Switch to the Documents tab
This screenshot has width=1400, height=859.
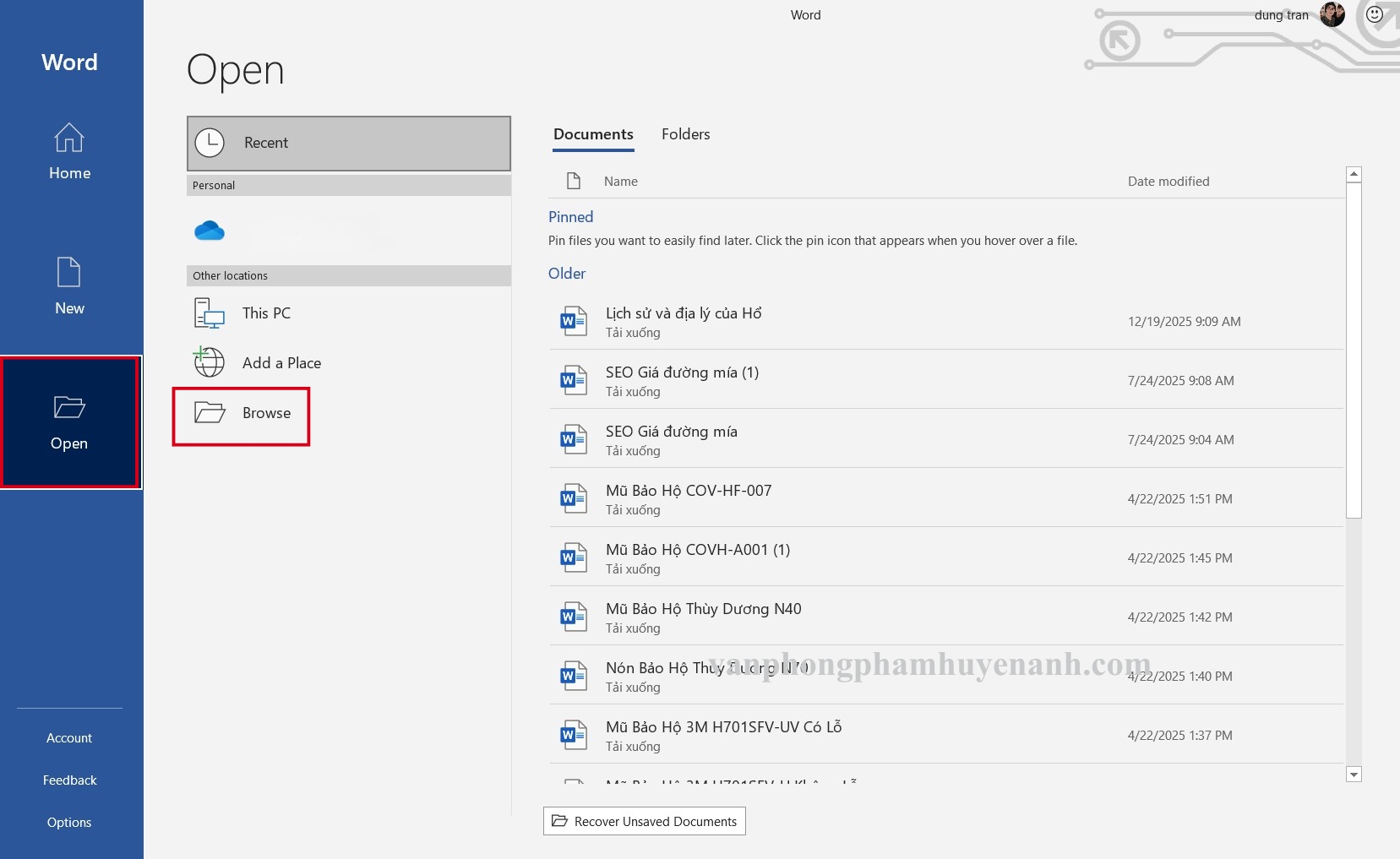point(593,134)
